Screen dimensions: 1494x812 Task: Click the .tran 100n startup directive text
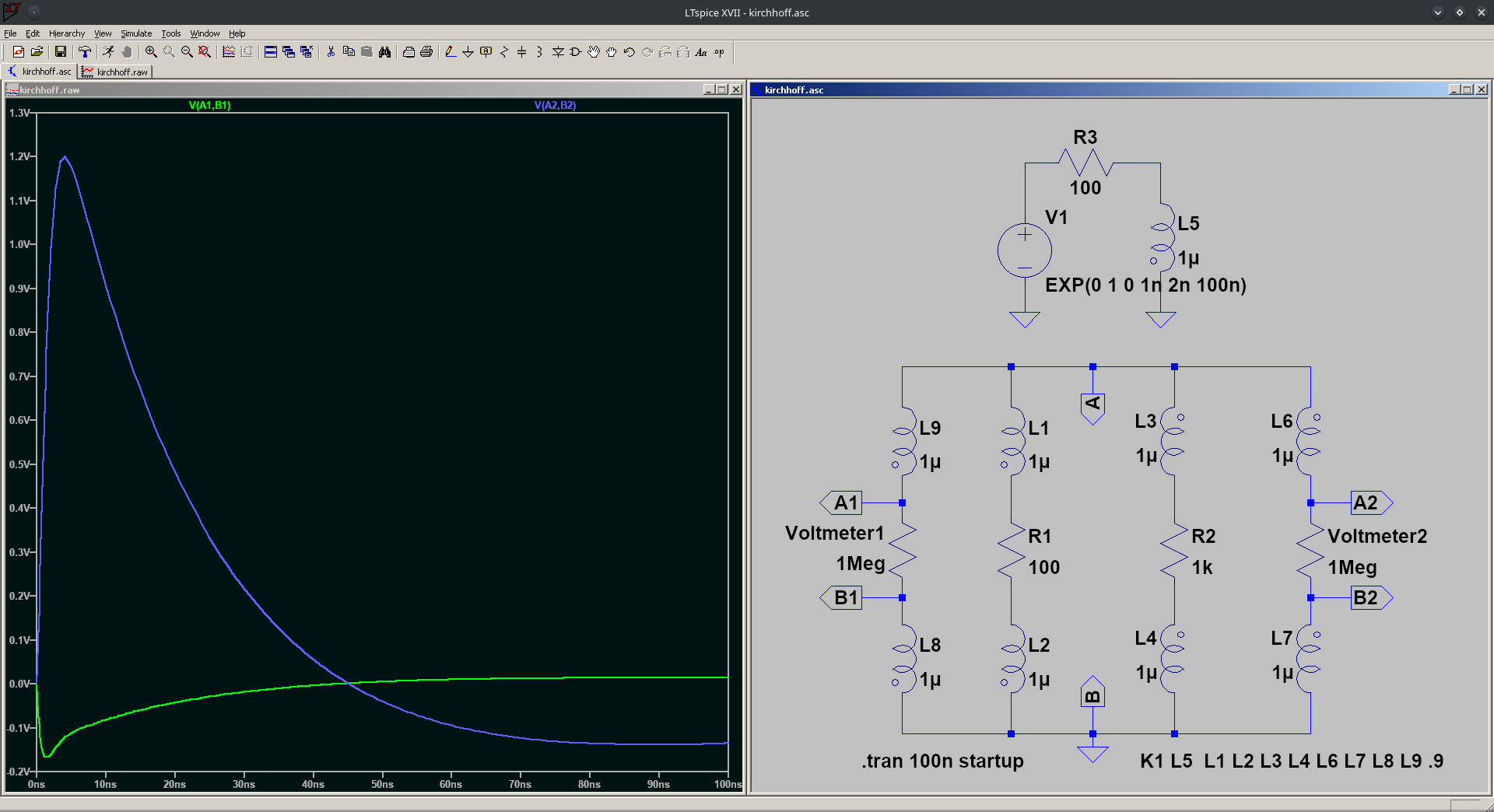[942, 761]
